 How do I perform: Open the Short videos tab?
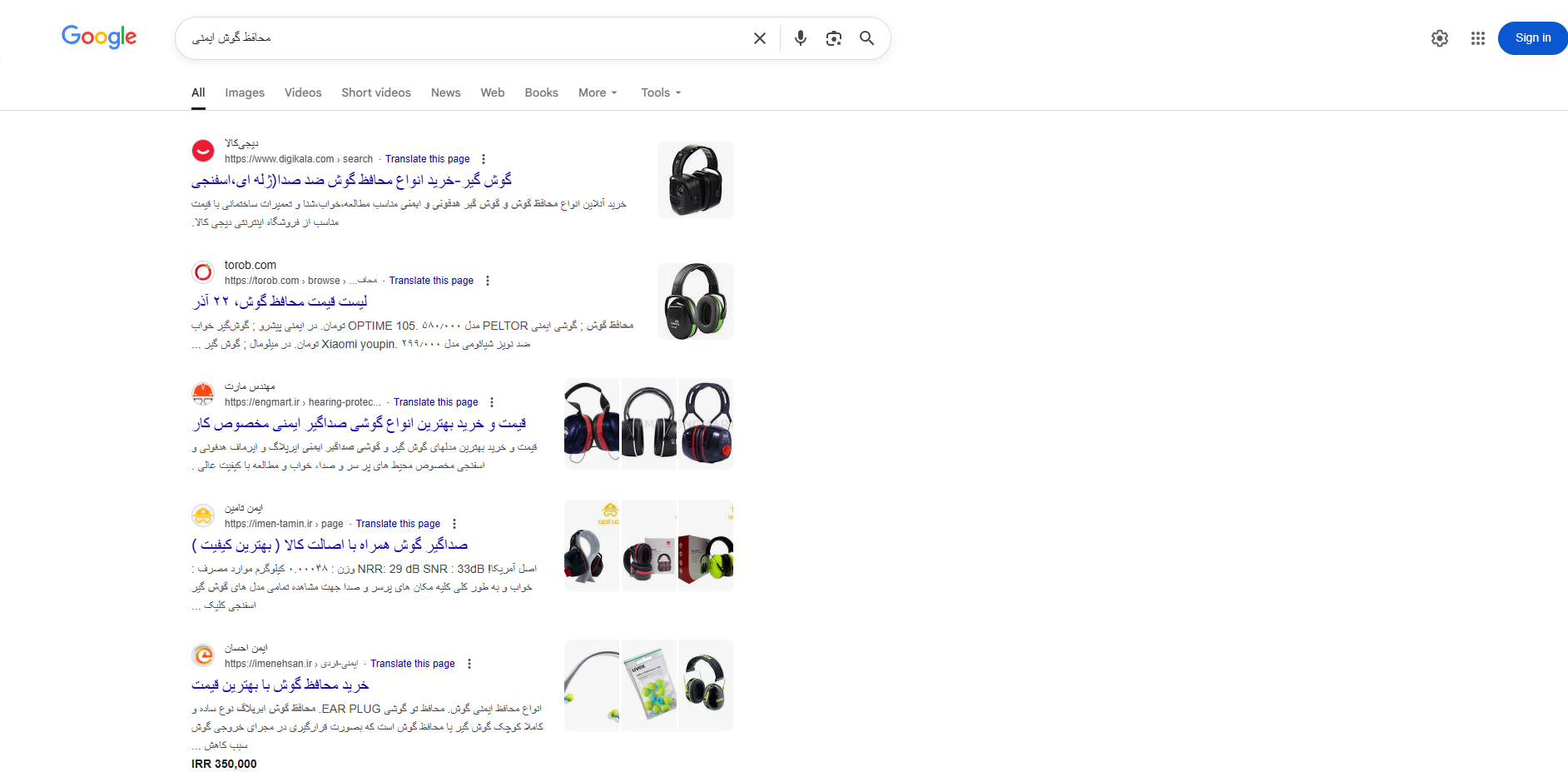tap(376, 92)
